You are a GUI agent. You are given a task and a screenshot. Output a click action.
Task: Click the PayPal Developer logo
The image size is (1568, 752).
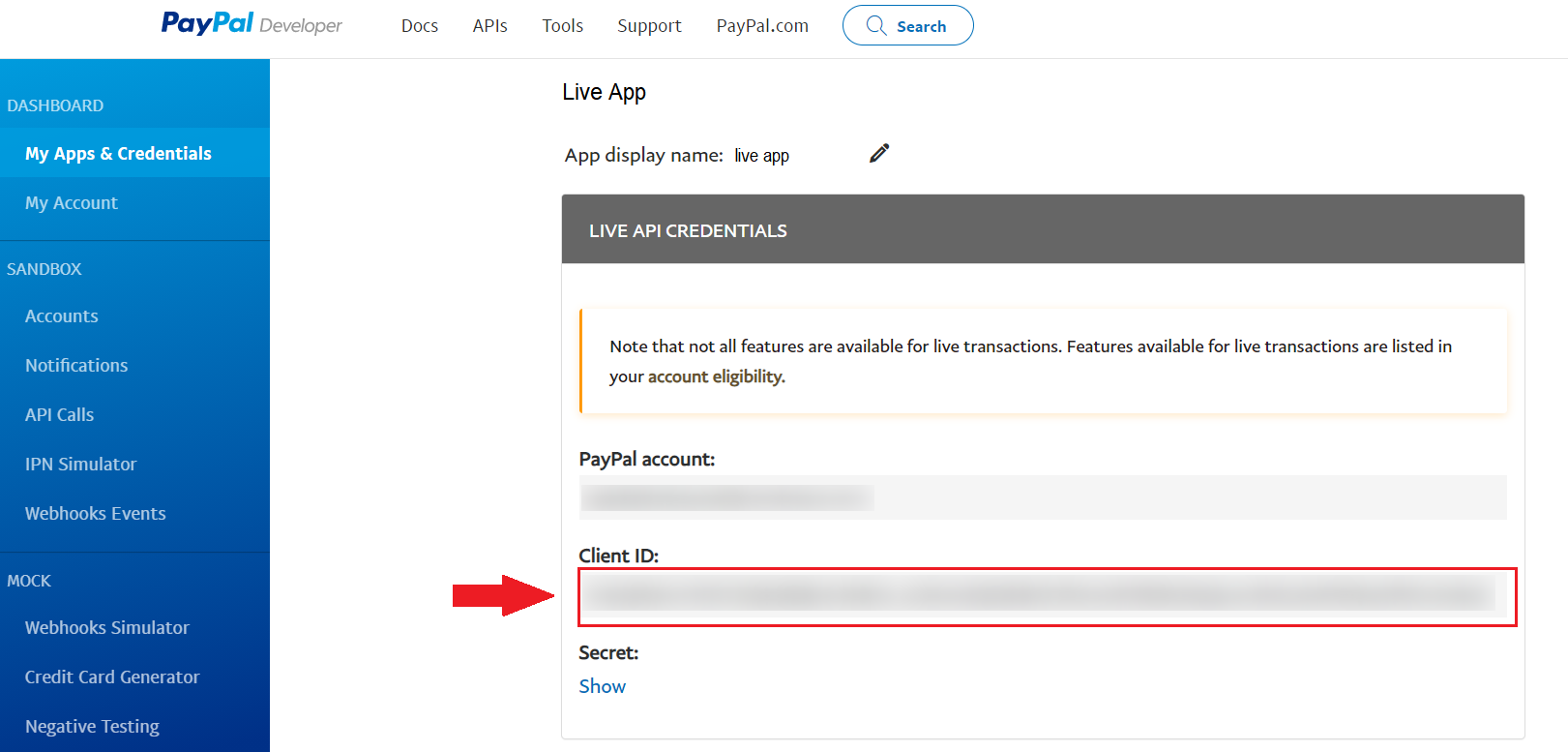tap(251, 24)
